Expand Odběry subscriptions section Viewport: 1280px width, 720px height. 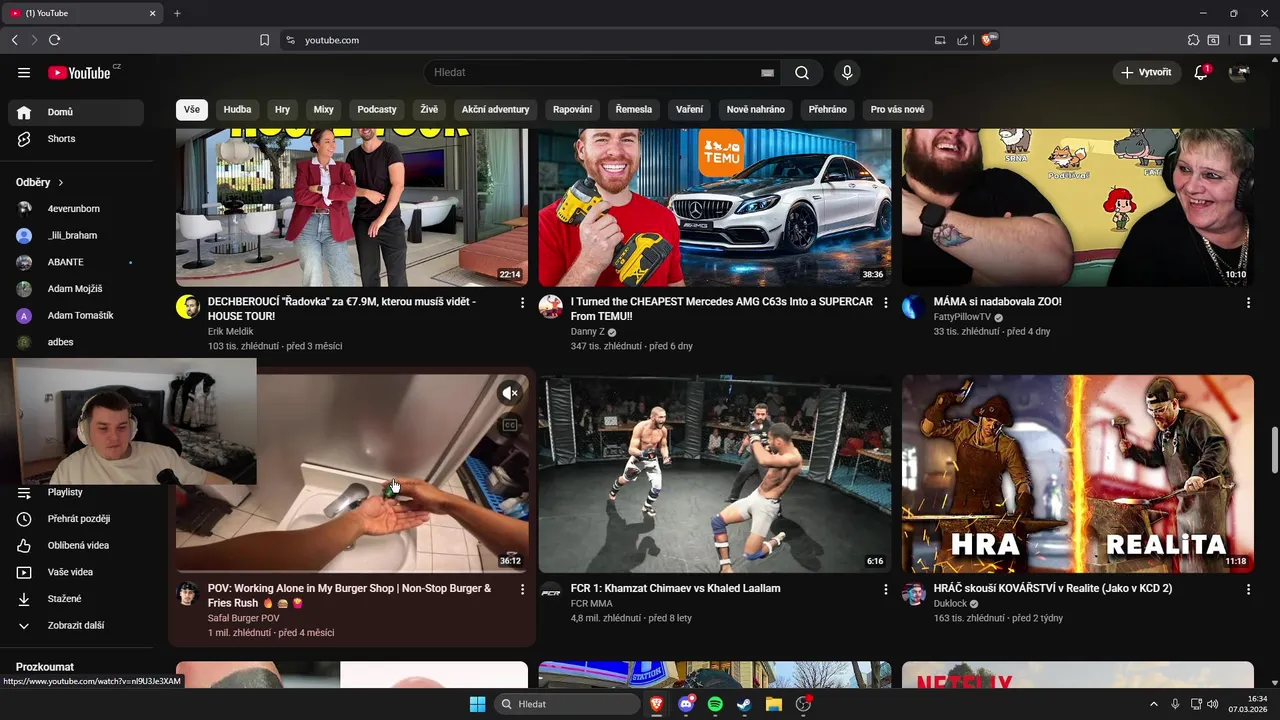coord(40,183)
